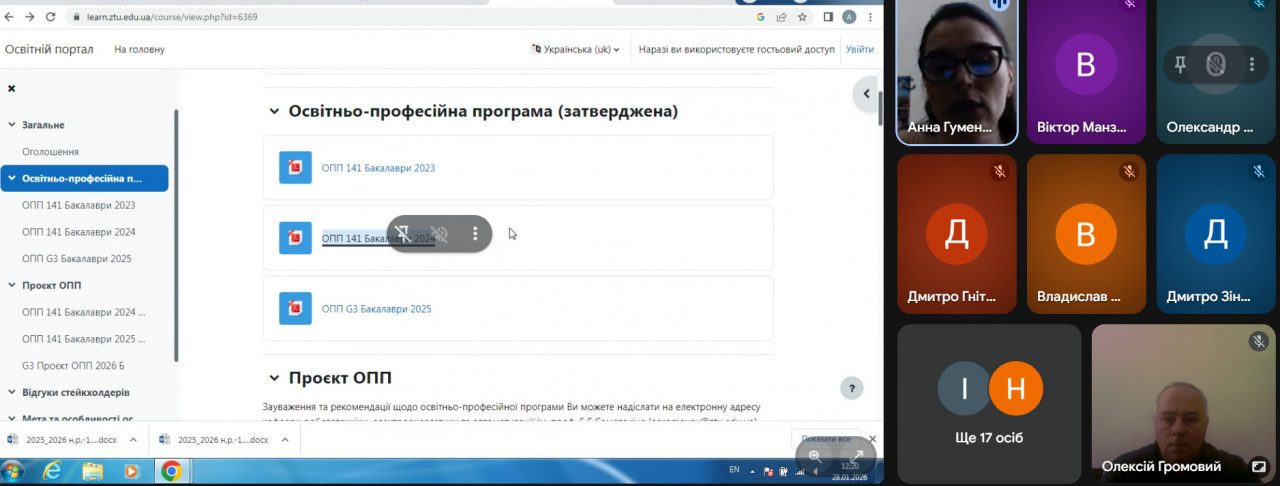
Task: Expand the shared screen to fullscreen
Action: click(857, 456)
